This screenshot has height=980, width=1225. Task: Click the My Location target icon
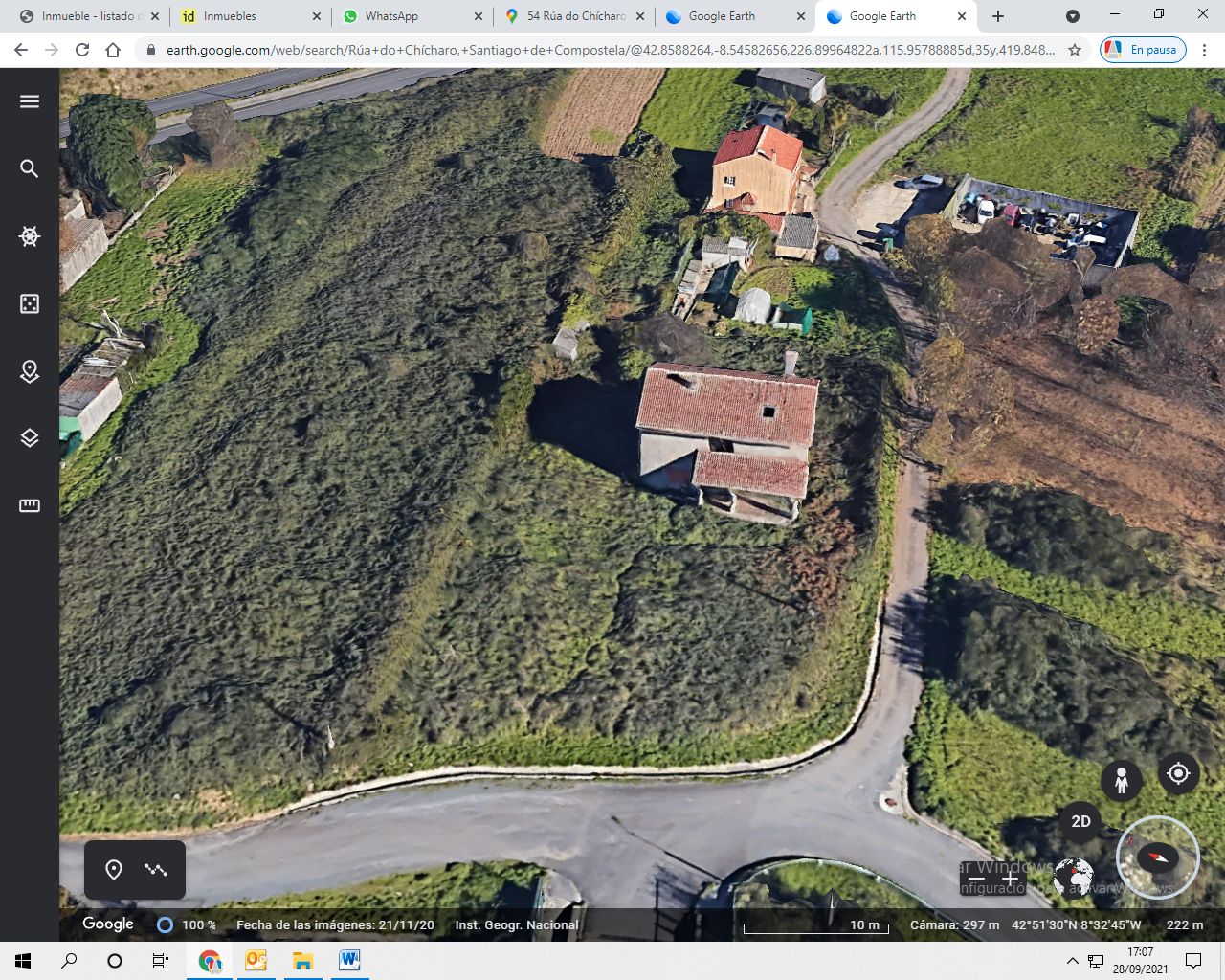click(x=1178, y=773)
